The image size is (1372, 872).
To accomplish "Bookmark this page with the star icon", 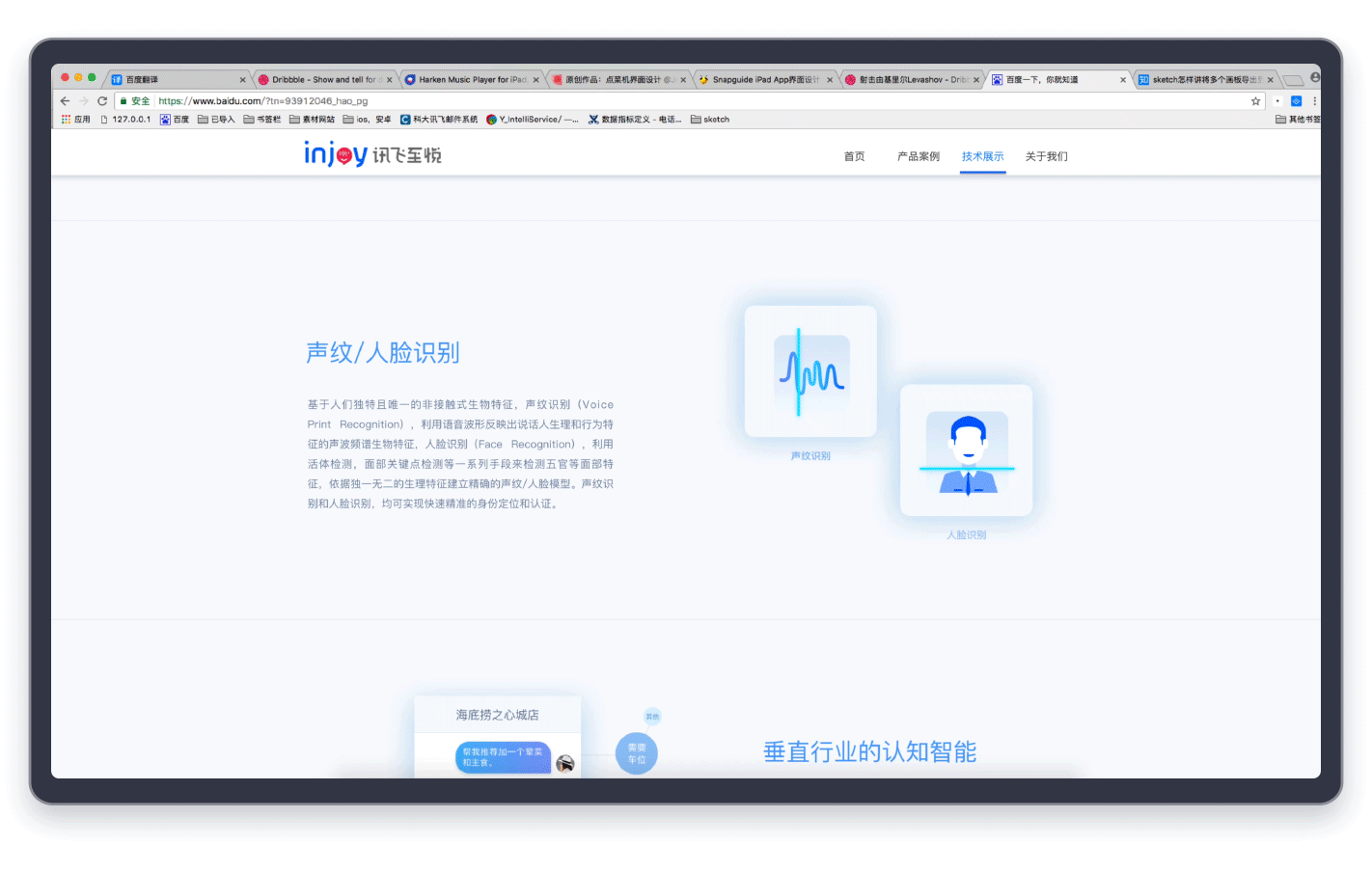I will [1255, 101].
